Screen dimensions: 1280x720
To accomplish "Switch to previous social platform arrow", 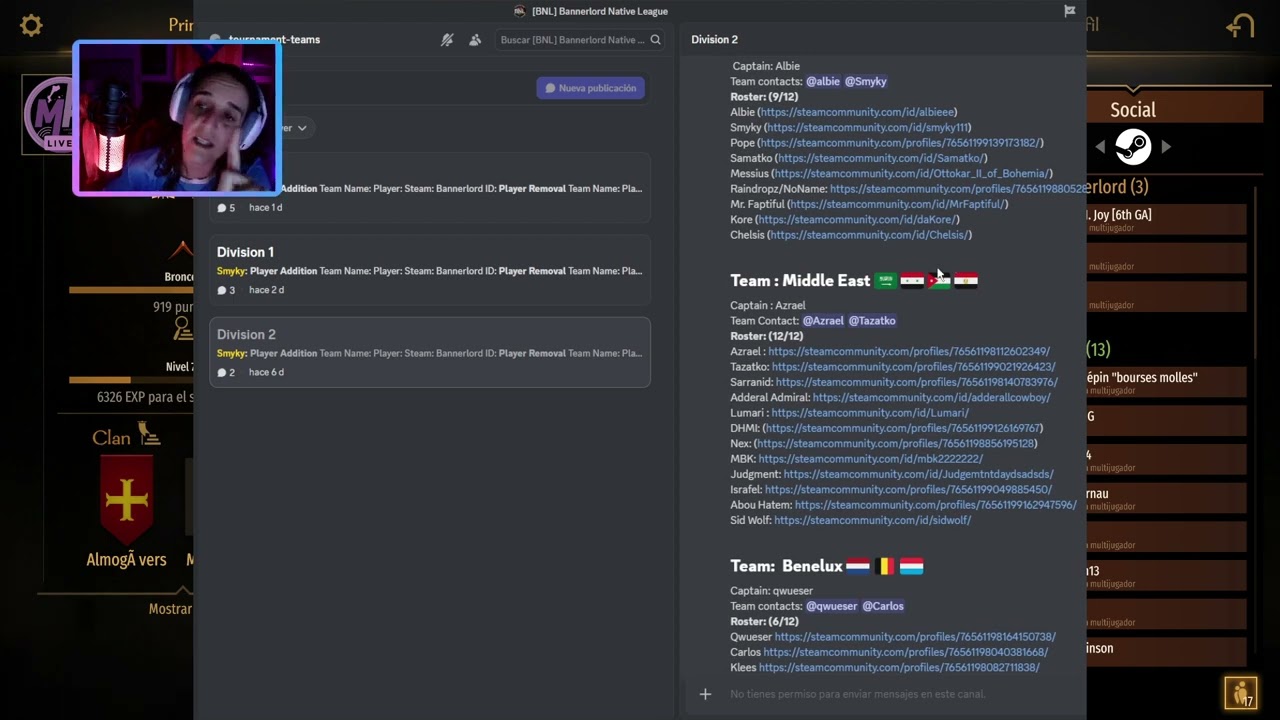I will point(1100,147).
